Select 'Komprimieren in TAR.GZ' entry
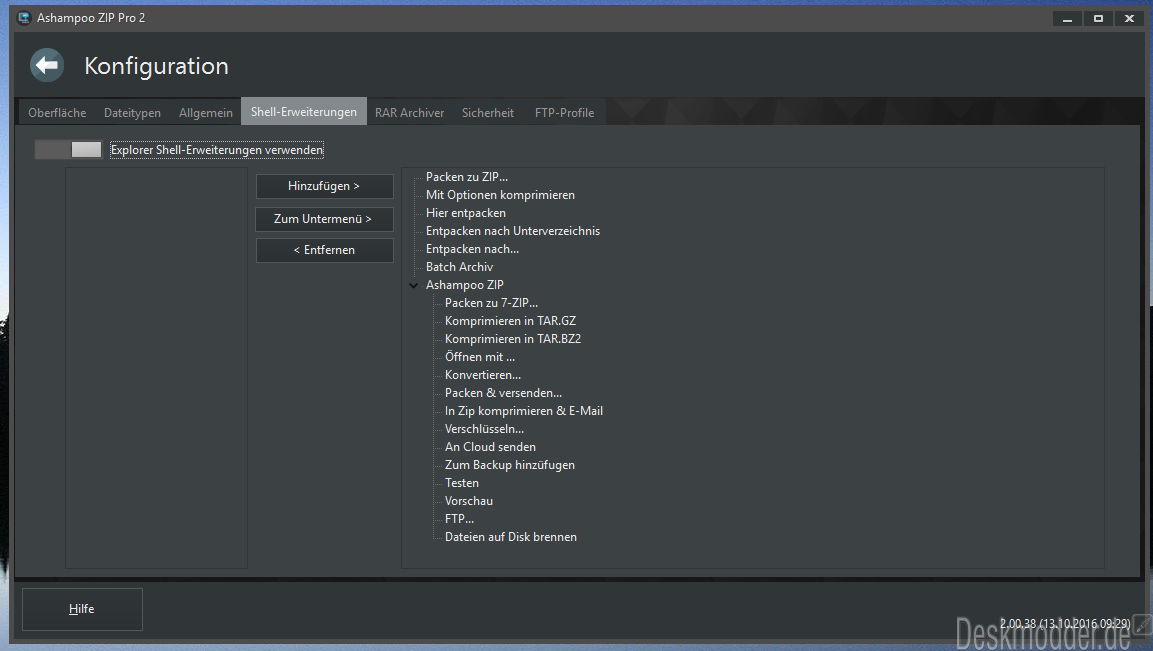This screenshot has height=651, width=1153. [x=510, y=321]
